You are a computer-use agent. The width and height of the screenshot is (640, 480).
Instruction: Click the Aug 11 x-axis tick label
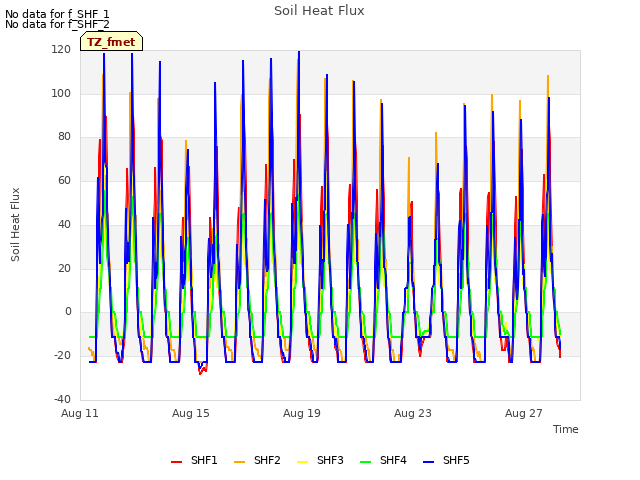80,413
